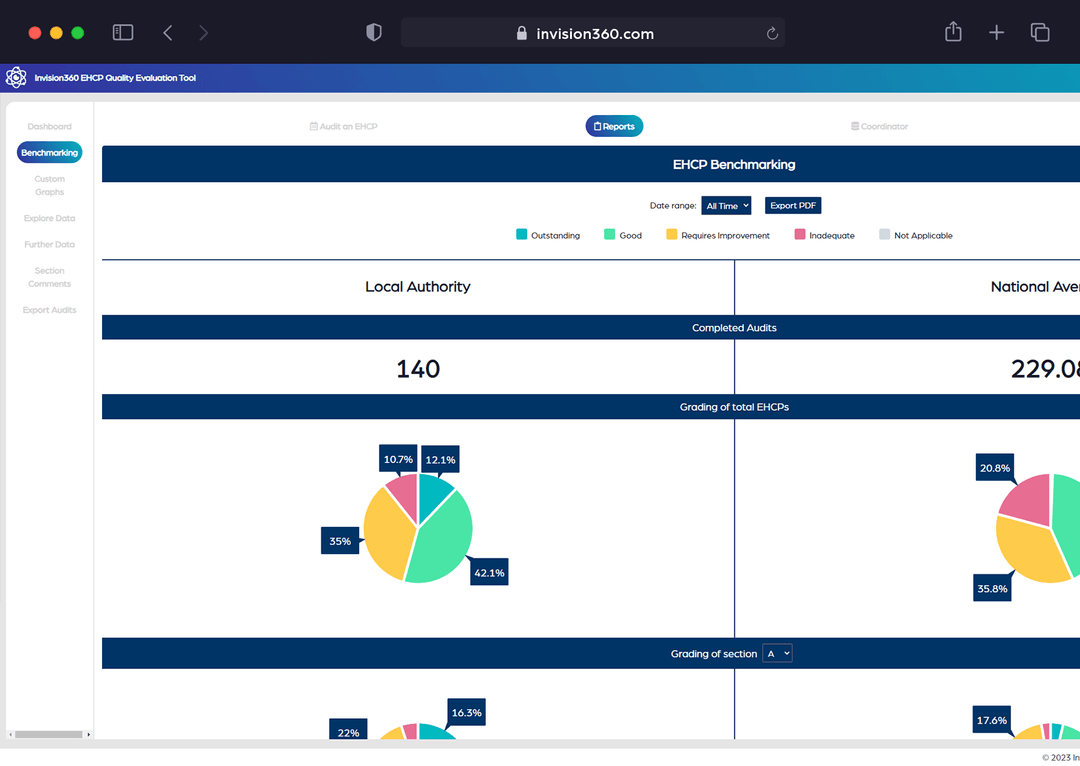Click the clipboard icon on the Reports button

[x=596, y=126]
